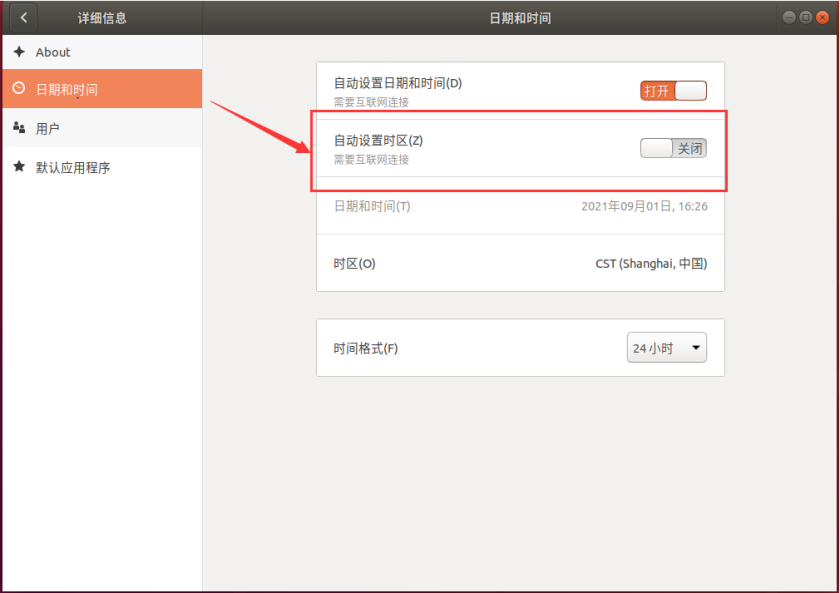This screenshot has height=593, width=840.
Task: Go back using the header arrow button
Action: [23, 18]
